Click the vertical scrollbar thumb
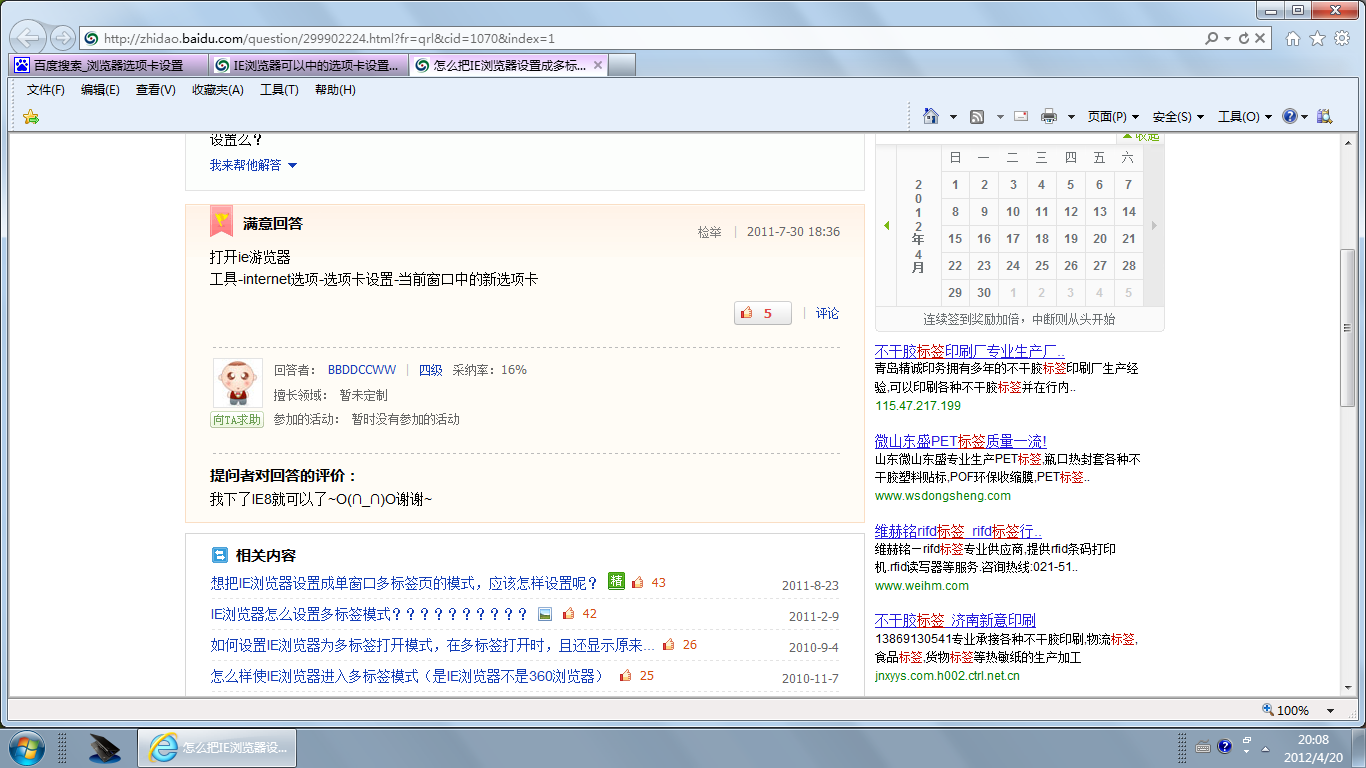 pos(1347,325)
